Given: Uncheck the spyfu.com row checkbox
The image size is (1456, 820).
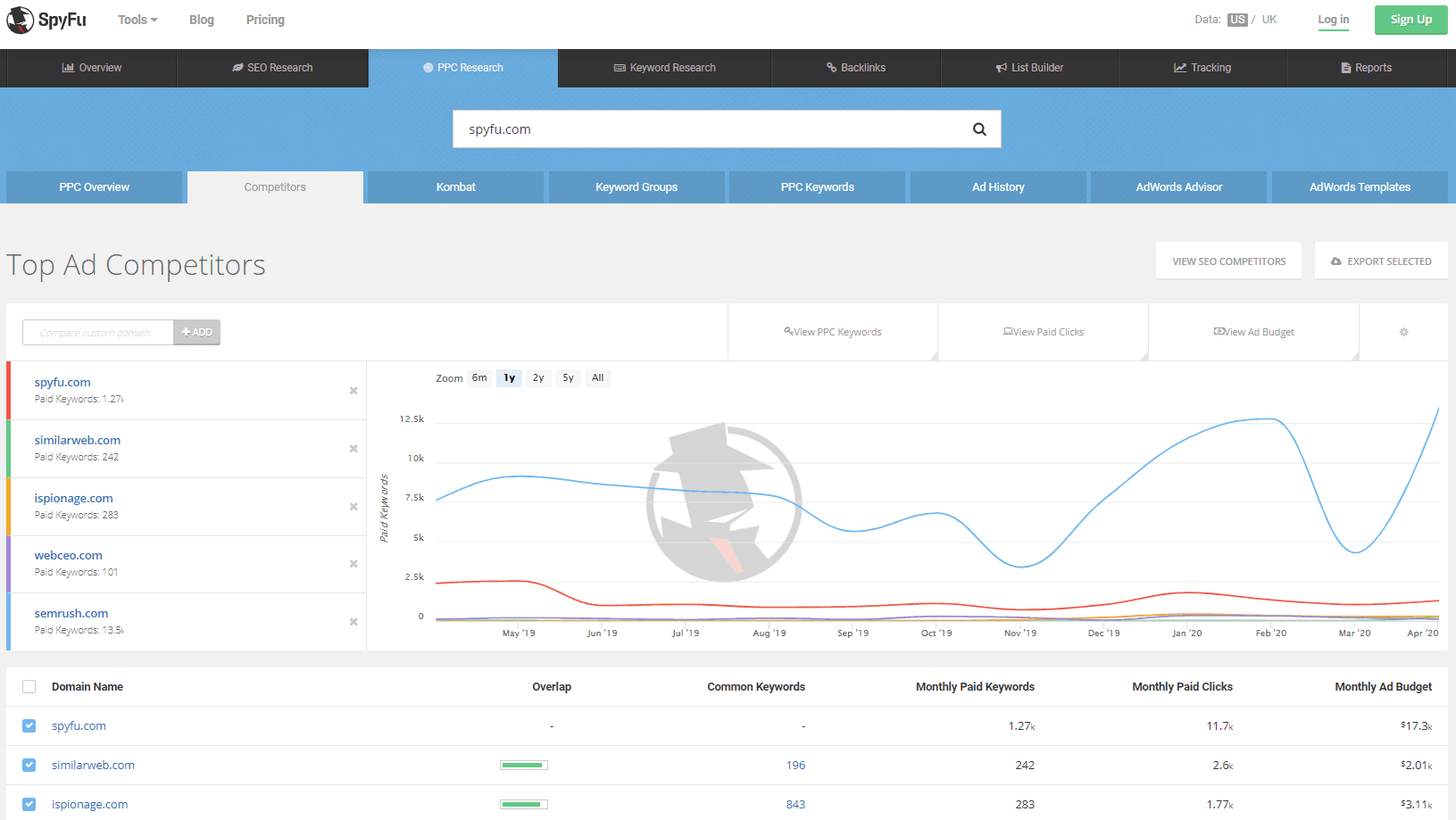Looking at the screenshot, I should pos(29,725).
